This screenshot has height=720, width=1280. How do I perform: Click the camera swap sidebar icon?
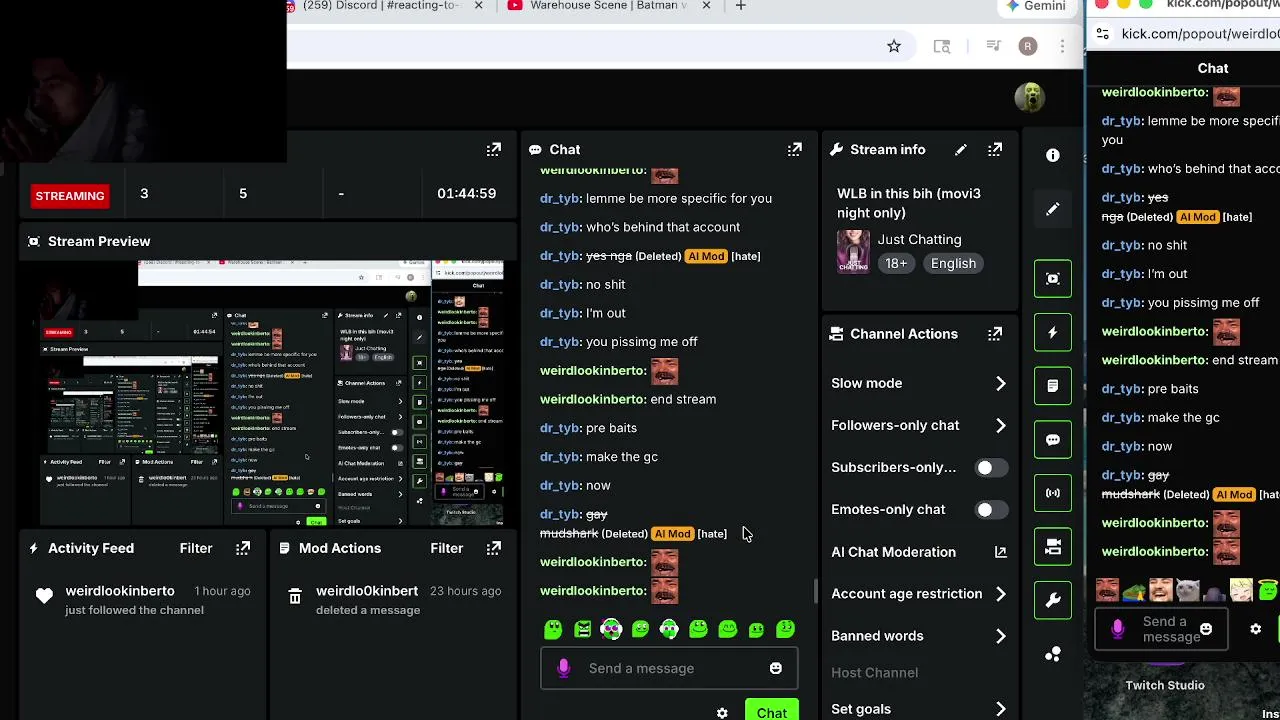(x=1053, y=547)
